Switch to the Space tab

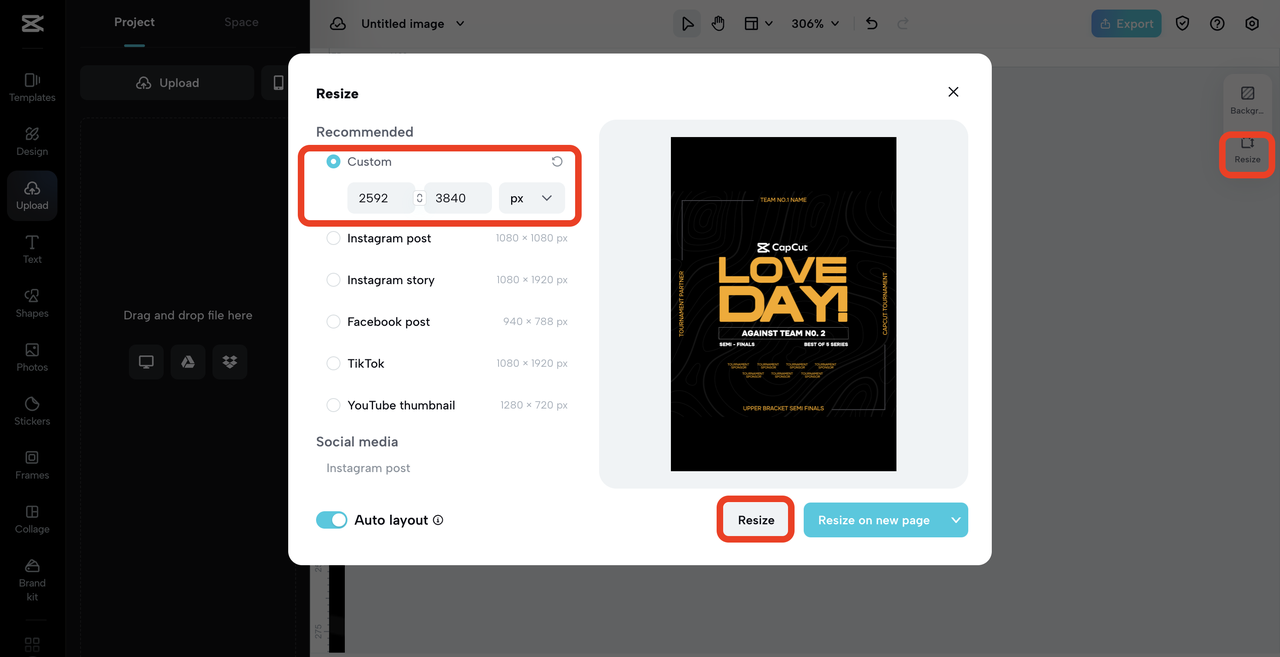(x=241, y=22)
